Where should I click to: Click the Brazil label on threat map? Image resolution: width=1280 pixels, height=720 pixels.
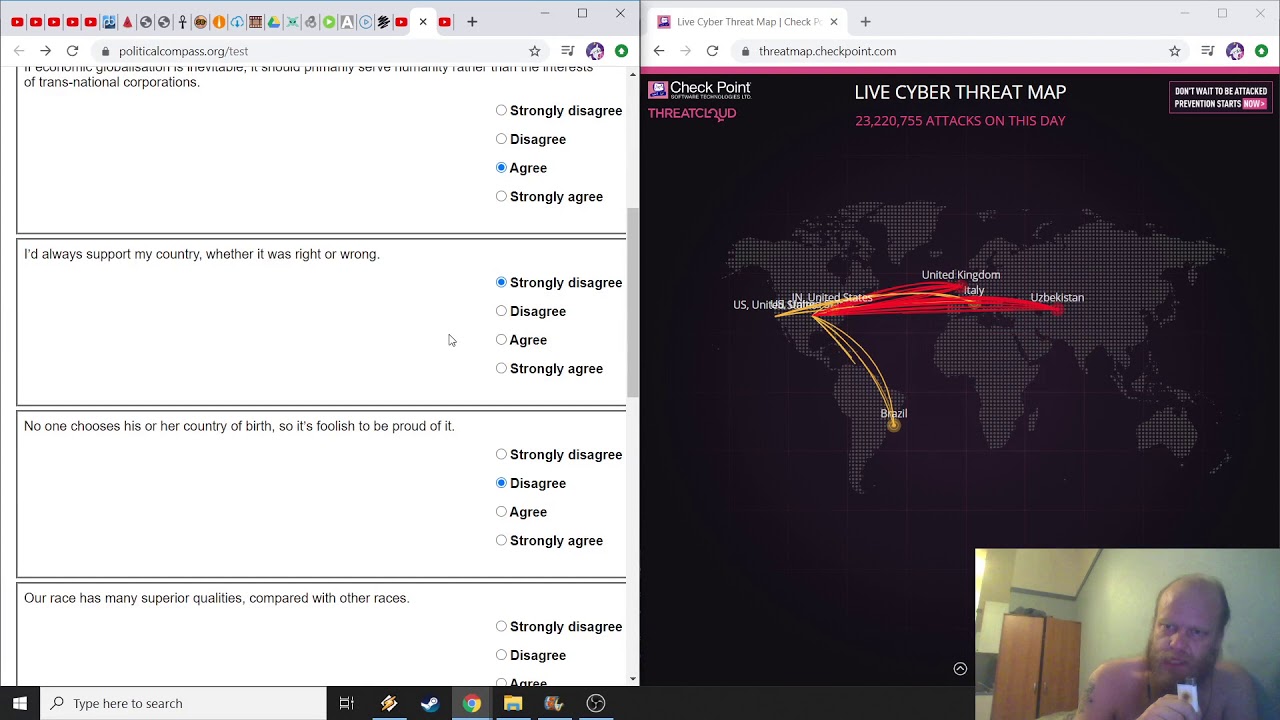pos(894,413)
